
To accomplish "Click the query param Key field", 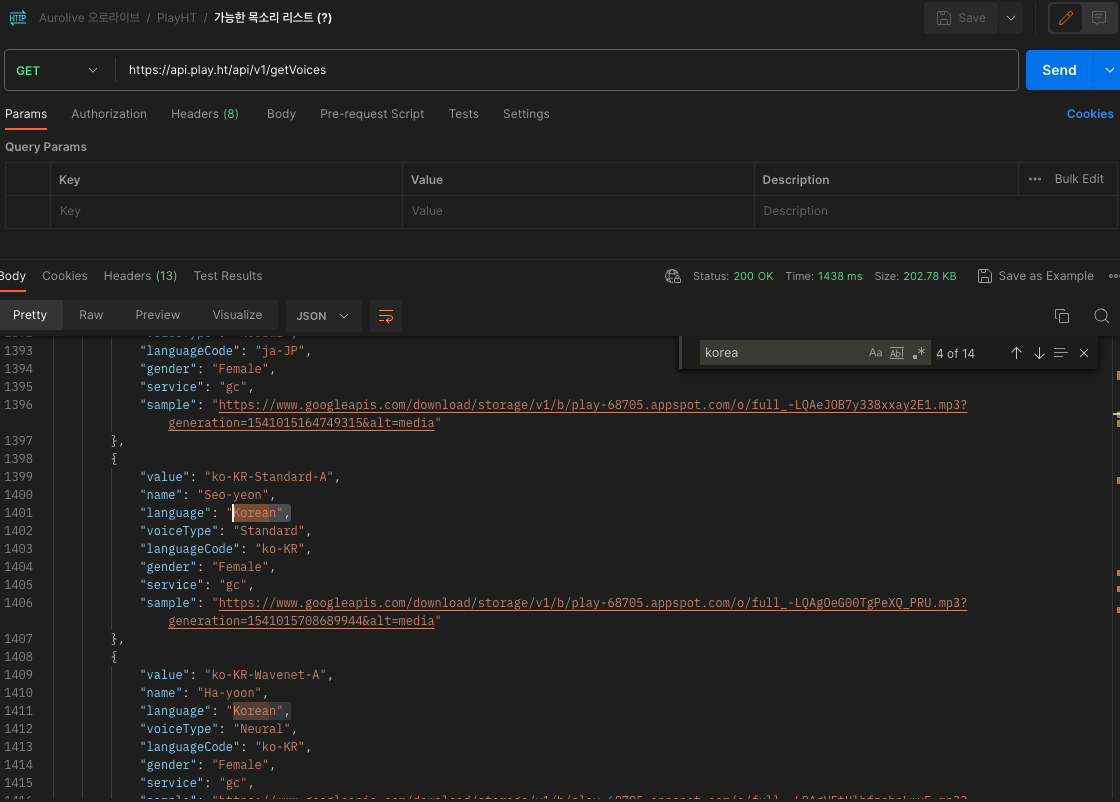I will point(226,211).
